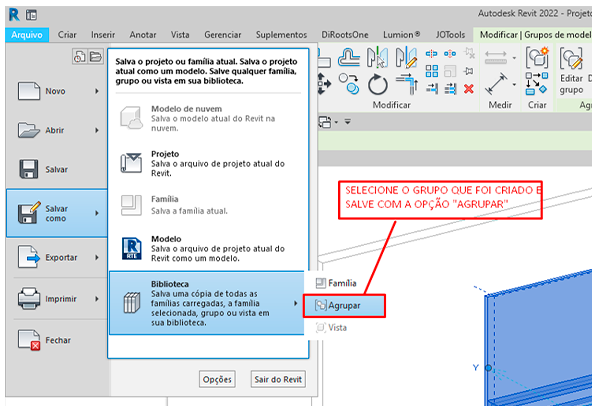The image size is (596, 411).
Task: Switch to the Vista ribbon tab
Action: [180, 35]
